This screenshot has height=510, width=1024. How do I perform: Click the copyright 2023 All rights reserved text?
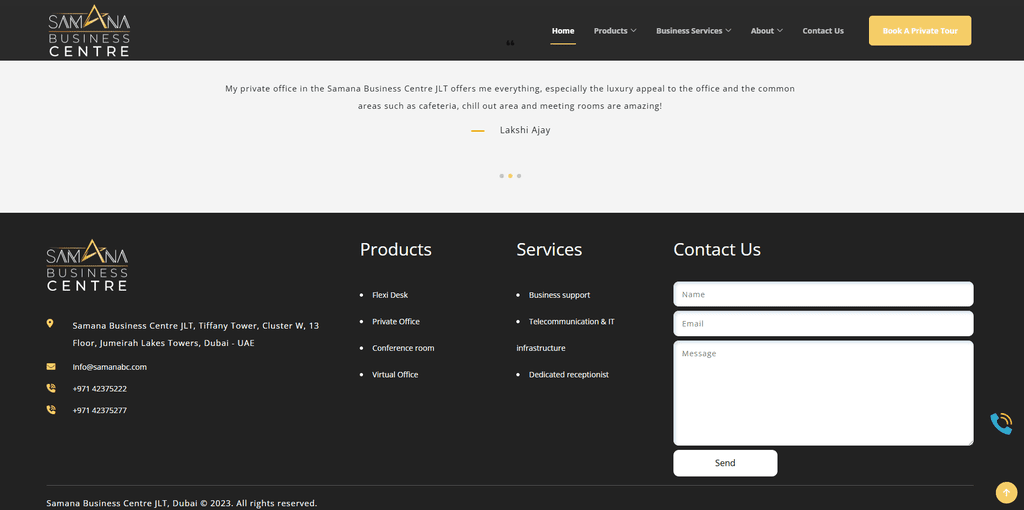click(x=182, y=503)
